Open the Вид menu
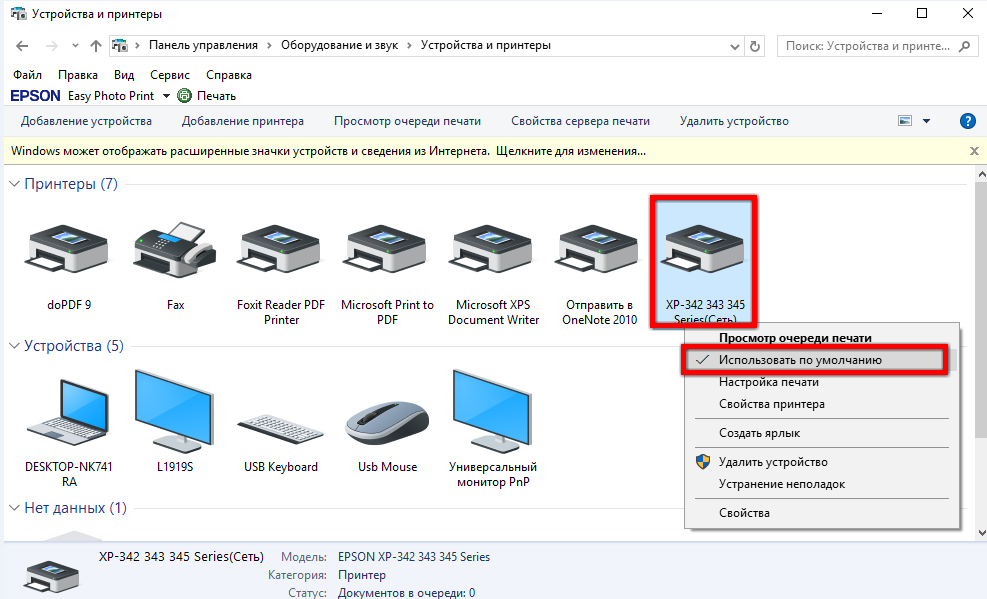The height and width of the screenshot is (599, 987). click(124, 75)
